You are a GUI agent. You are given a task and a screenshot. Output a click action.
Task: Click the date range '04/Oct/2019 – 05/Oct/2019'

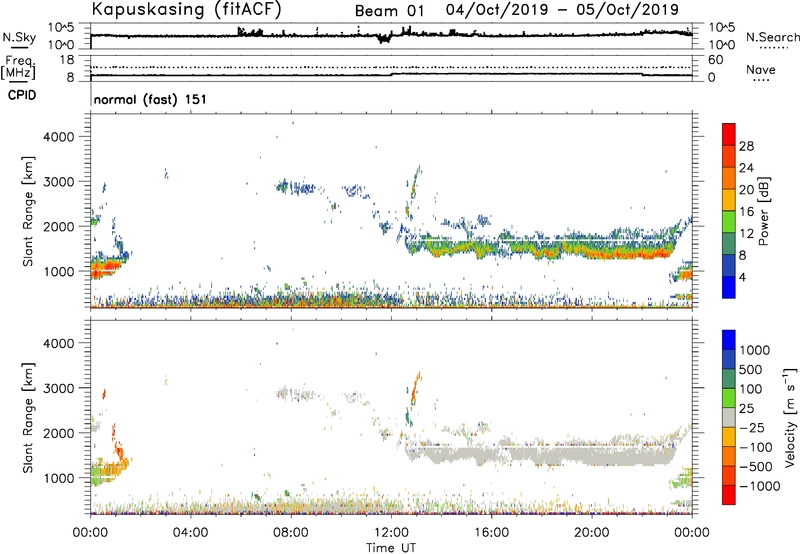[x=562, y=10]
